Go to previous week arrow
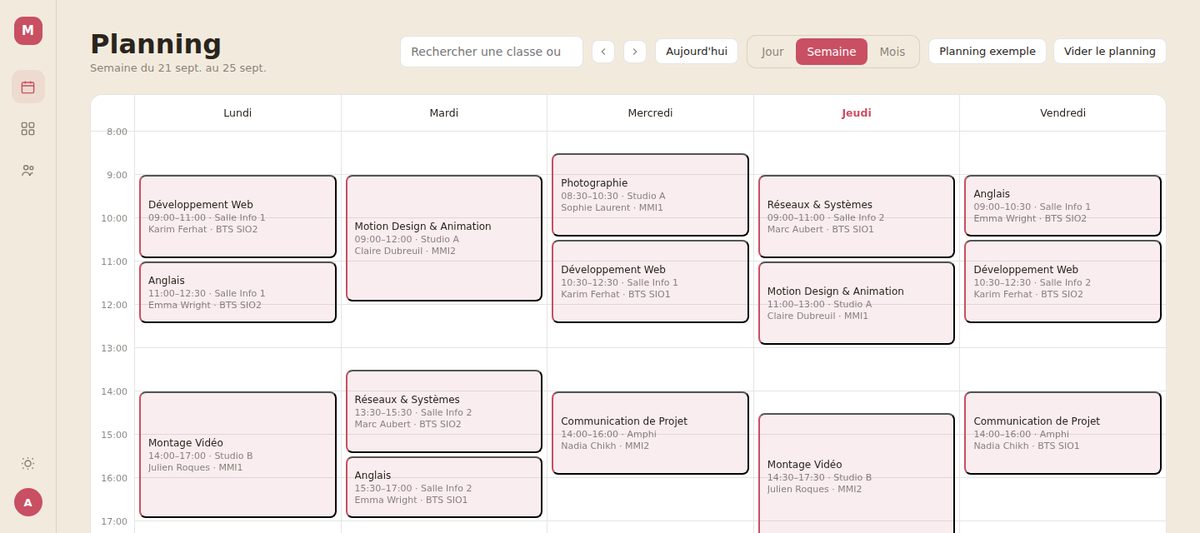Viewport: 1200px width, 533px height. pyautogui.click(x=603, y=52)
